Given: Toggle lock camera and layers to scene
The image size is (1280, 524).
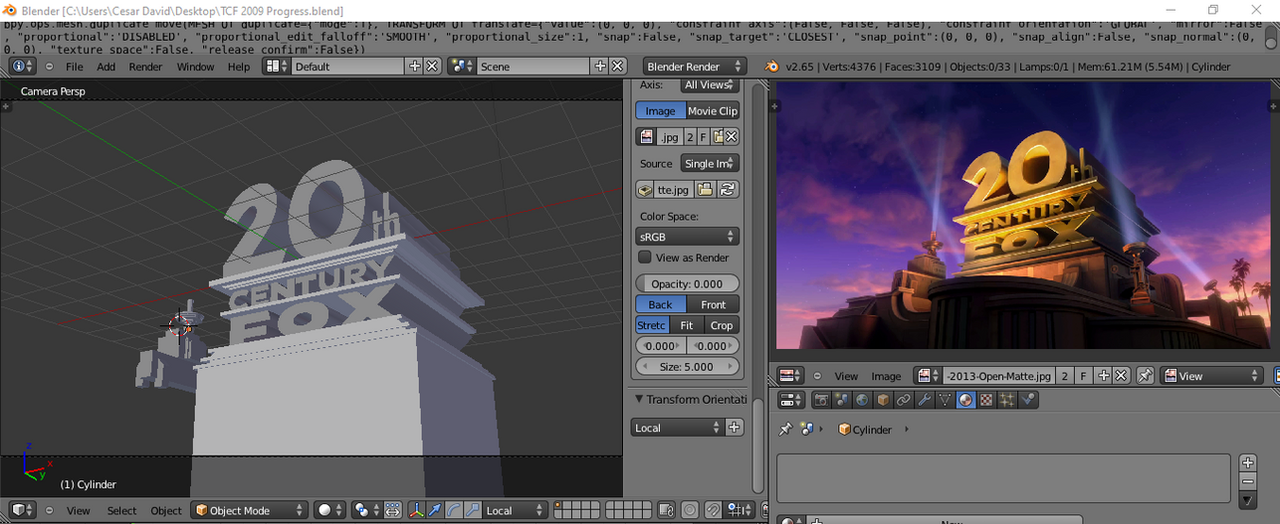Looking at the screenshot, I should tap(664, 510).
